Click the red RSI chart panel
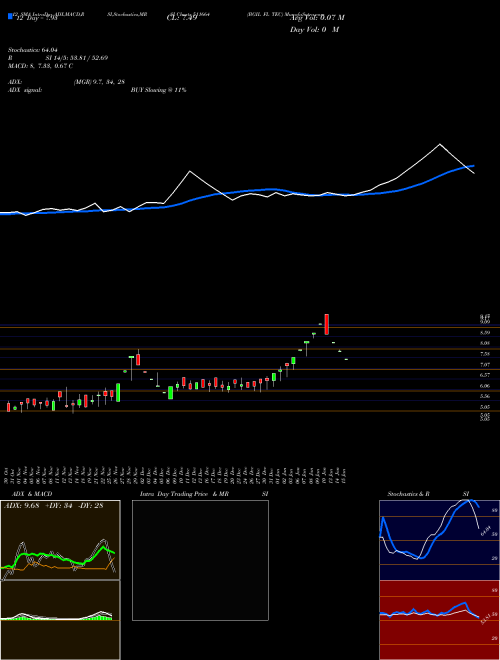The width and height of the screenshot is (500, 660). pyautogui.click(x=439, y=620)
